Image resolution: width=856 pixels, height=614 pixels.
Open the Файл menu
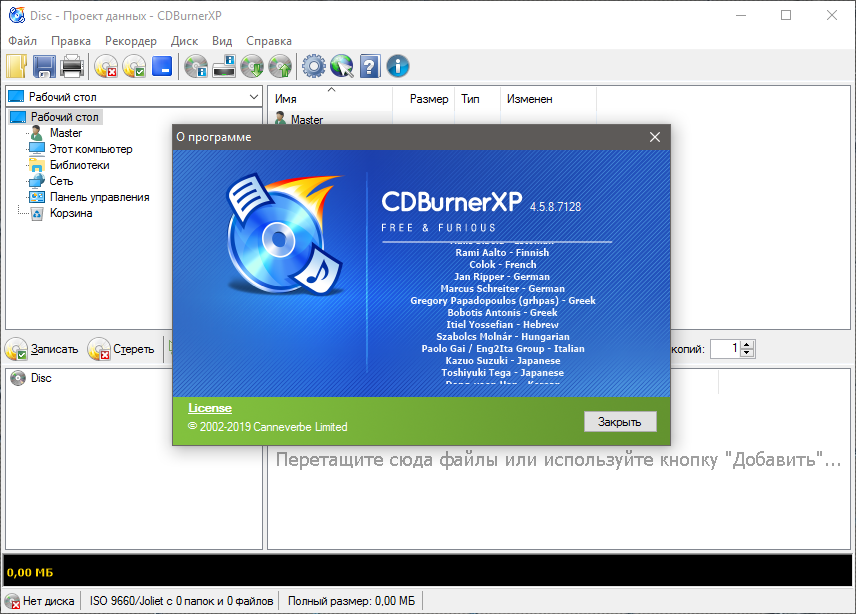coord(22,41)
